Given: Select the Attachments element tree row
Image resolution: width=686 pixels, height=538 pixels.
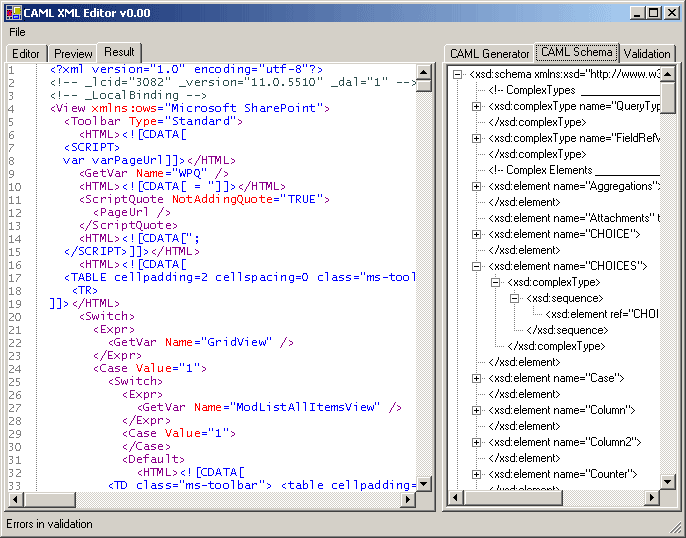Looking at the screenshot, I should point(574,218).
